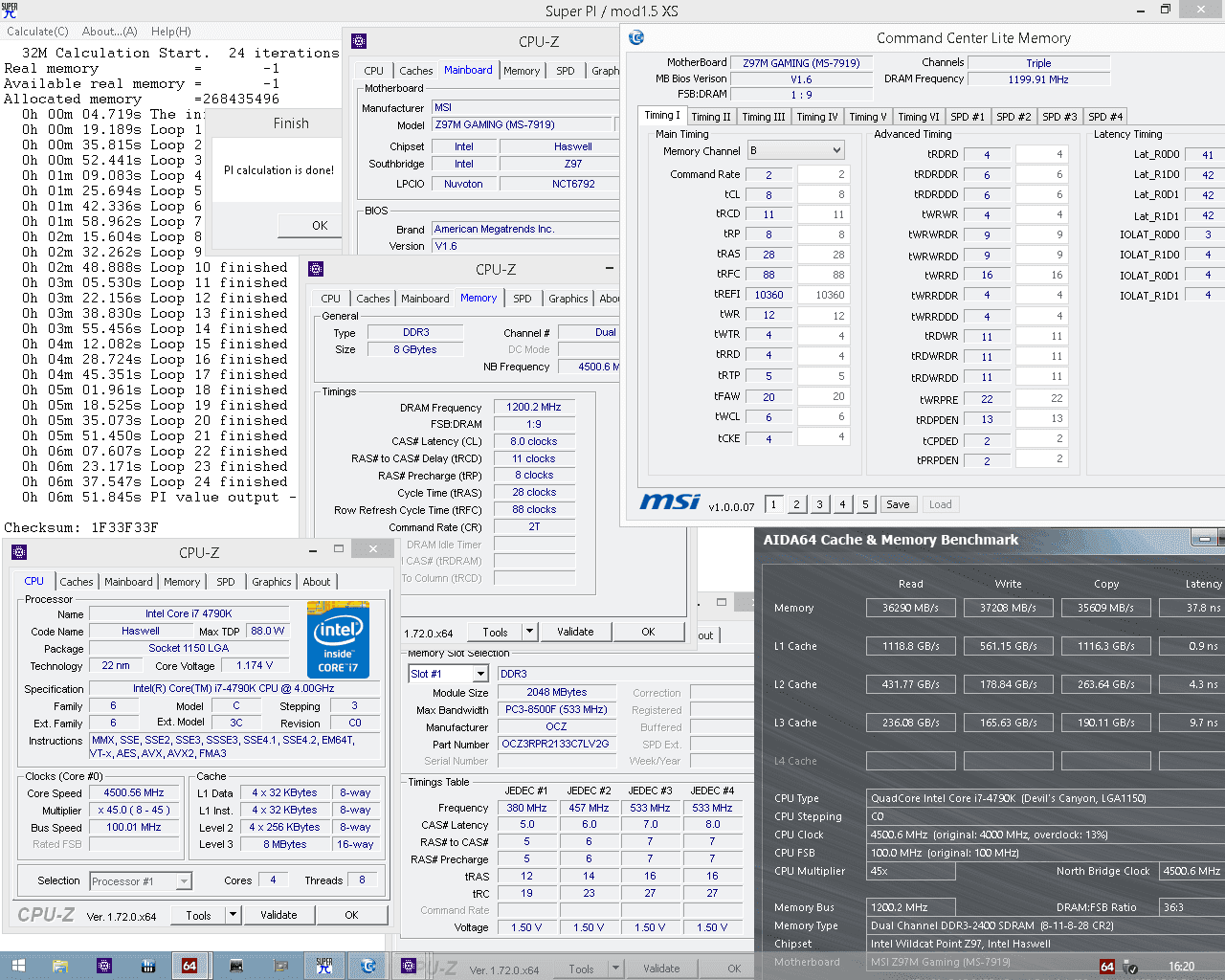Click part number OCZ3RPR2133C7LV2G

tap(556, 744)
